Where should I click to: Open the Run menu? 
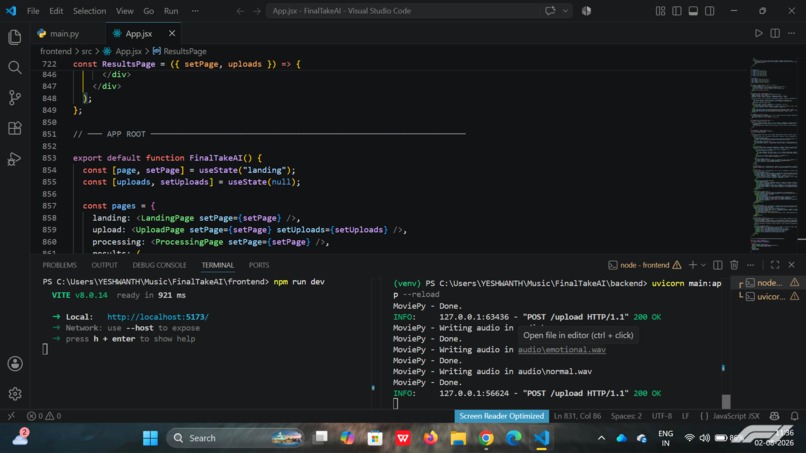[x=171, y=11]
